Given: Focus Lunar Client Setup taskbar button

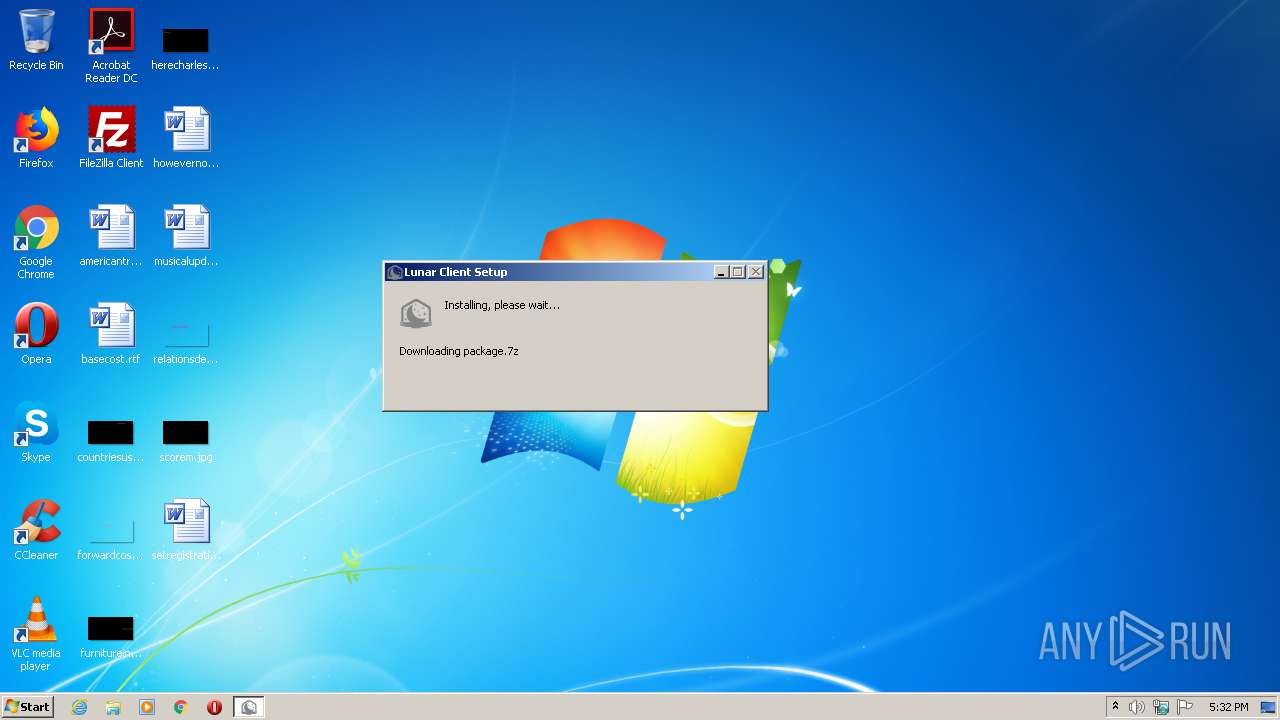Looking at the screenshot, I should tap(249, 707).
